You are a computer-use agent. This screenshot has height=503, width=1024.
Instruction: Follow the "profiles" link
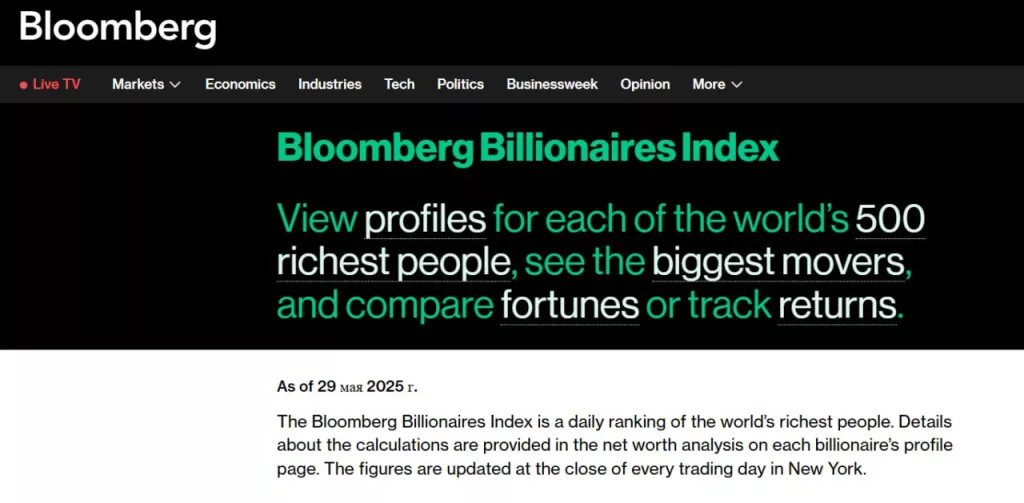click(425, 219)
